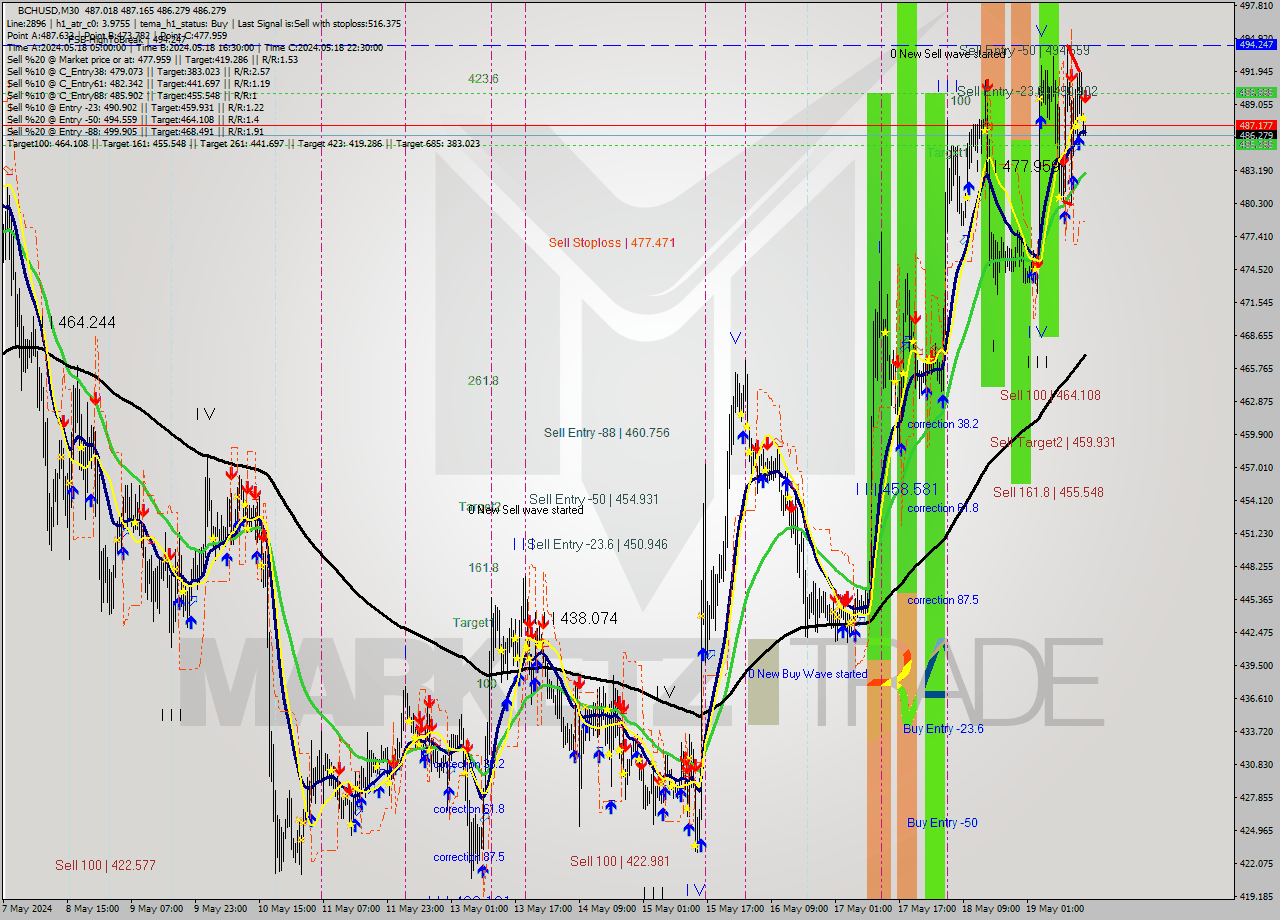1280x920 pixels.
Task: Click the 'Sell 100 | 464.108' label
Action: pyautogui.click(x=1050, y=395)
